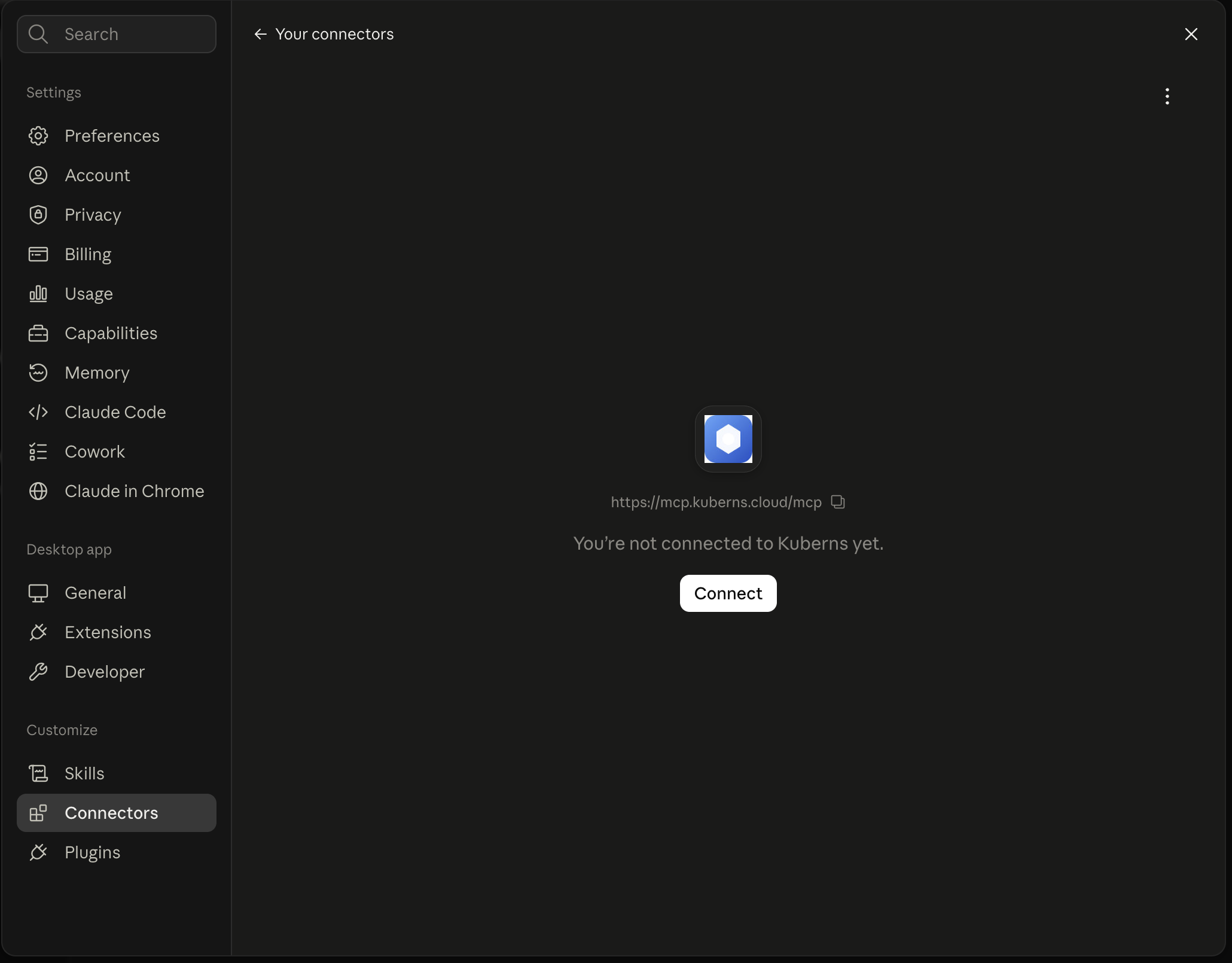Select General under Desktop app
This screenshot has width=1232, height=963.
[117, 593]
